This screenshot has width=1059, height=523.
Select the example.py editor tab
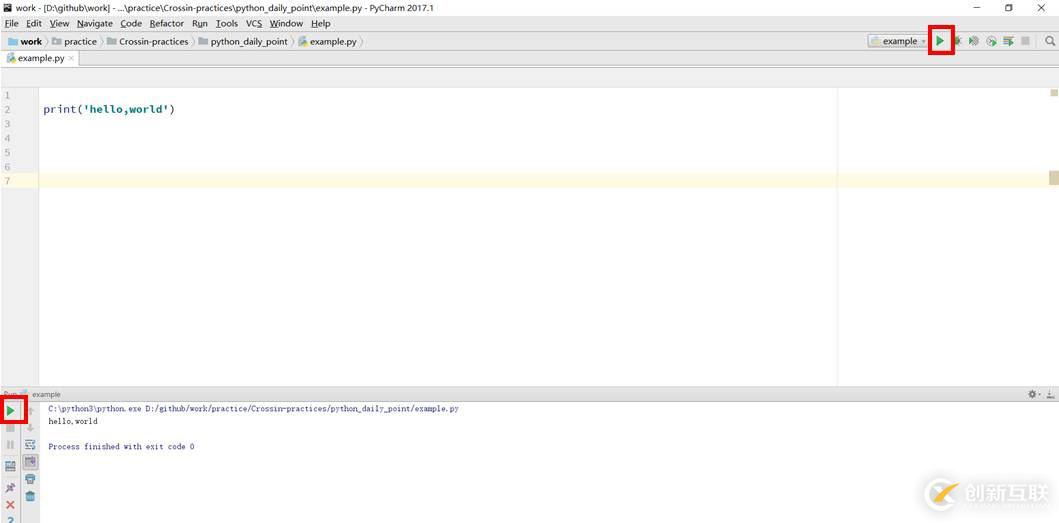[x=40, y=58]
